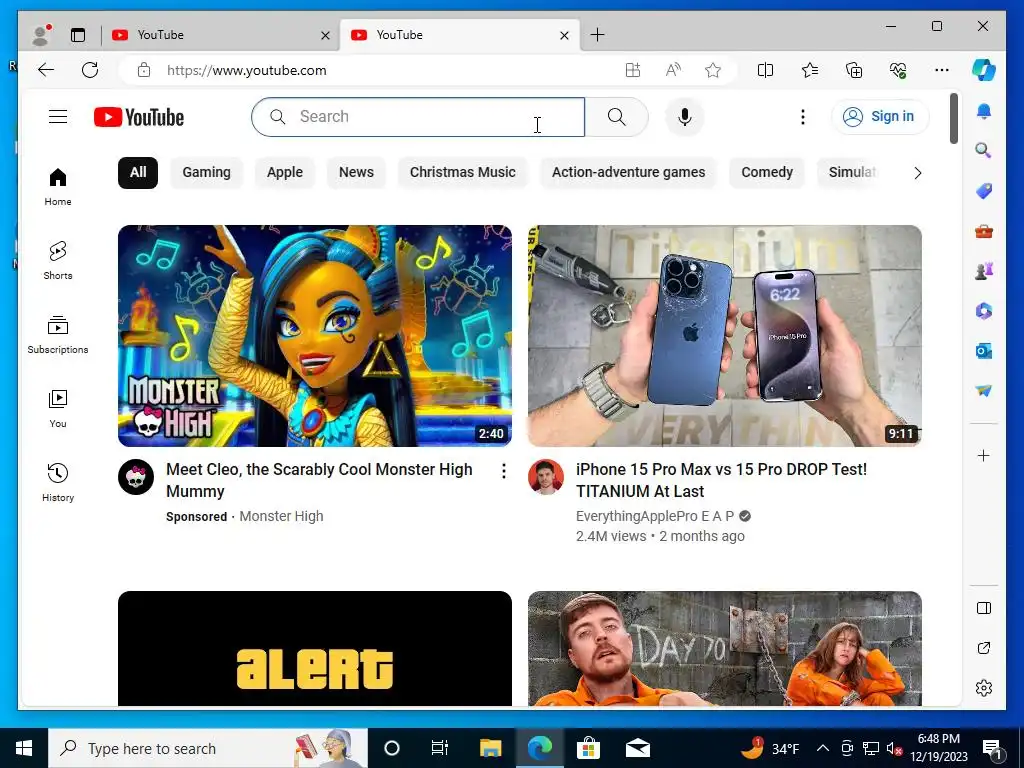Click the magnifier search button beside the search box

click(x=616, y=117)
